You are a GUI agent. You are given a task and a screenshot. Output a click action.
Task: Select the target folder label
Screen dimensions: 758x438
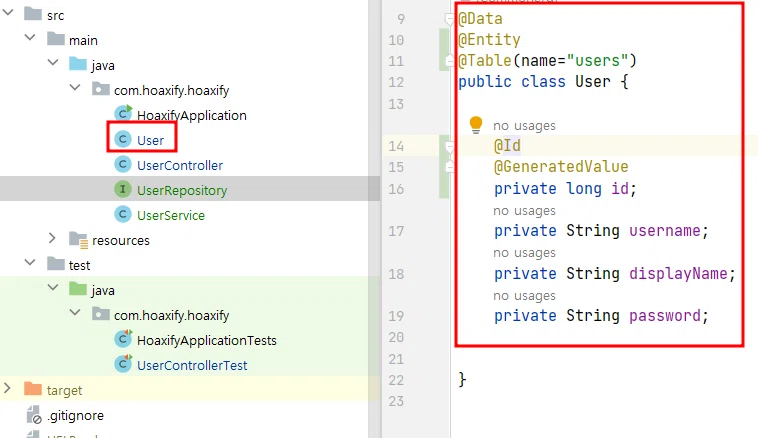click(x=64, y=391)
